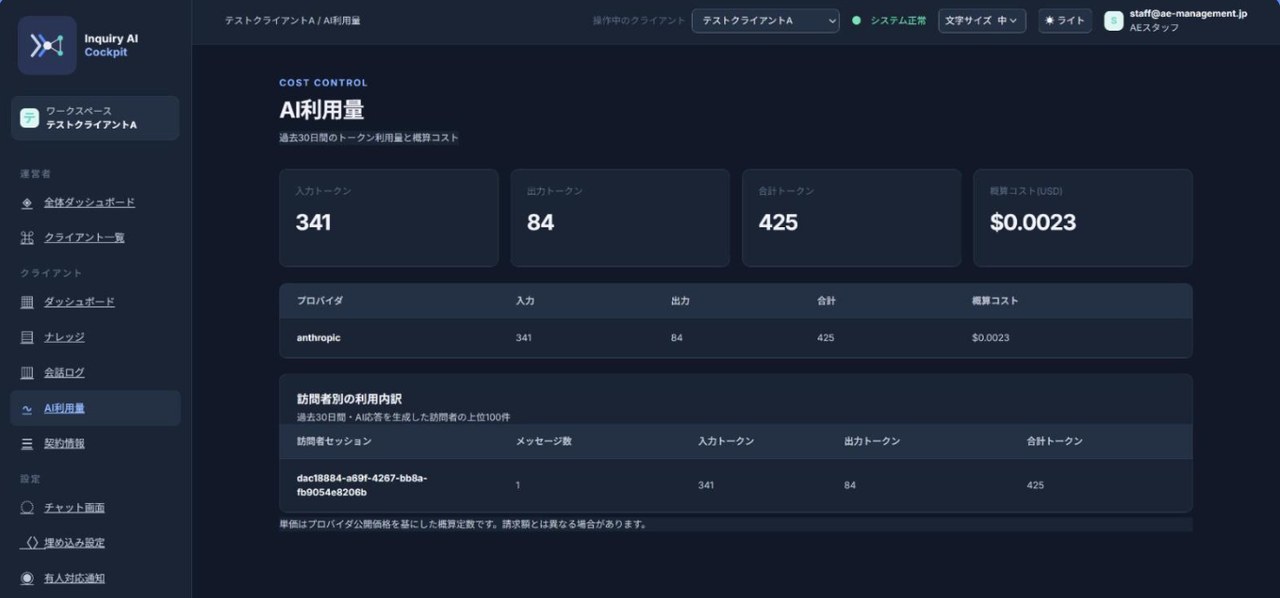Click the 全体ダッシュボード sidebar icon
The height and width of the screenshot is (598, 1280).
coord(27,203)
